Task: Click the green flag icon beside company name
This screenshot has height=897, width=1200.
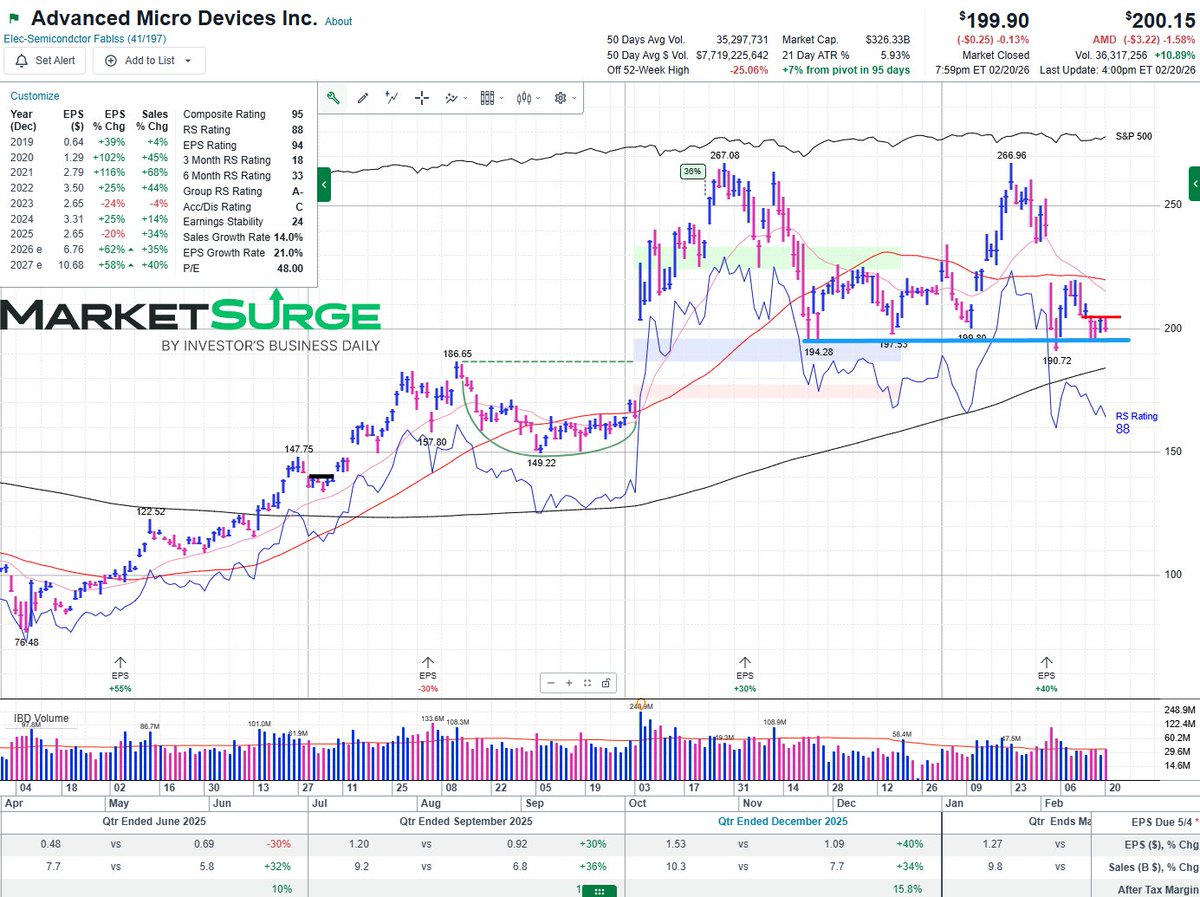Action: pos(12,19)
